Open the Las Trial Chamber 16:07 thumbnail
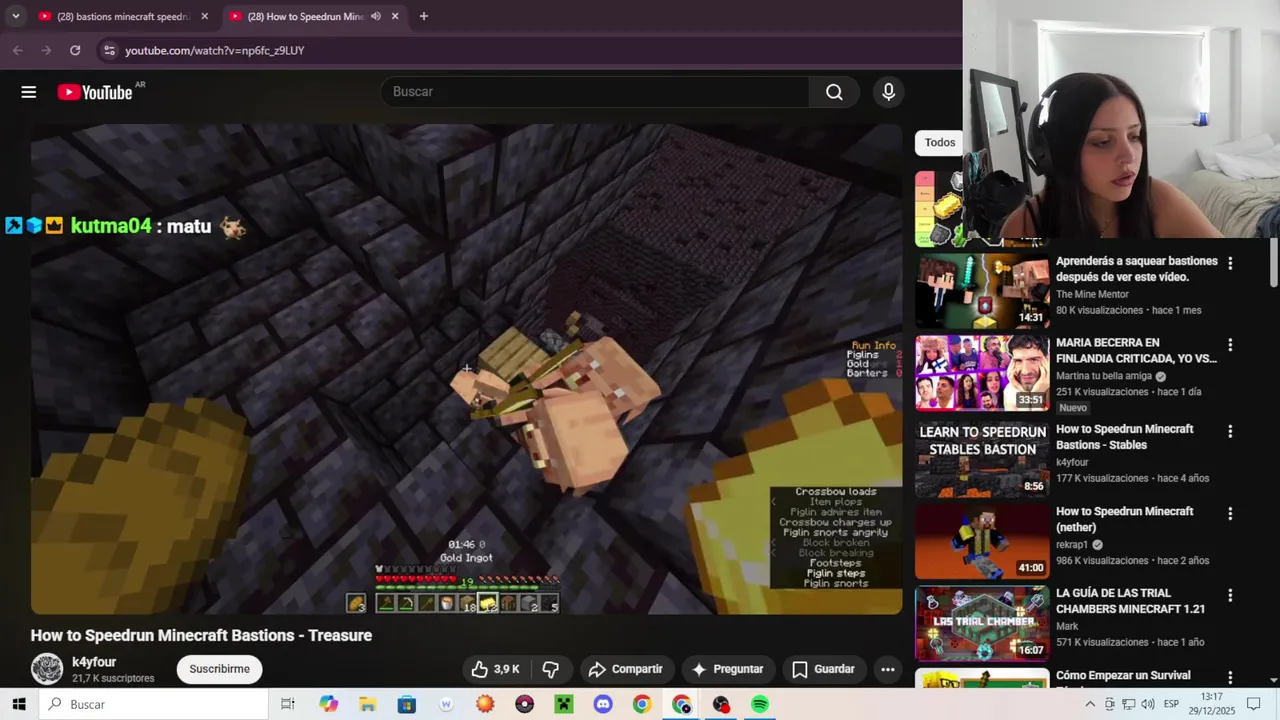This screenshot has height=720, width=1280. click(x=982, y=623)
